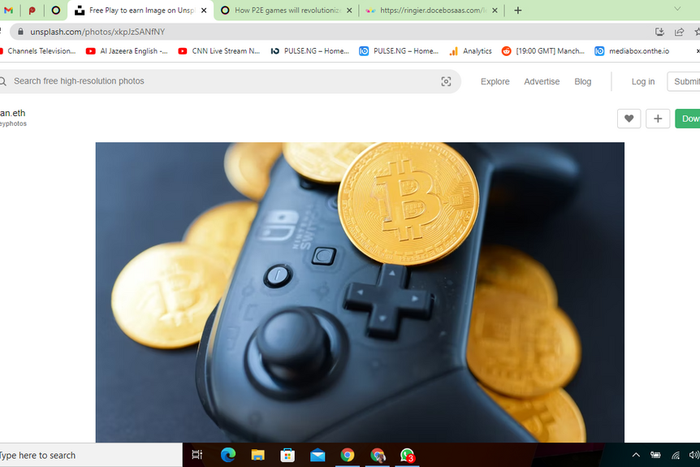The image size is (700, 467).
Task: Click the battery tray icon
Action: tap(655, 455)
